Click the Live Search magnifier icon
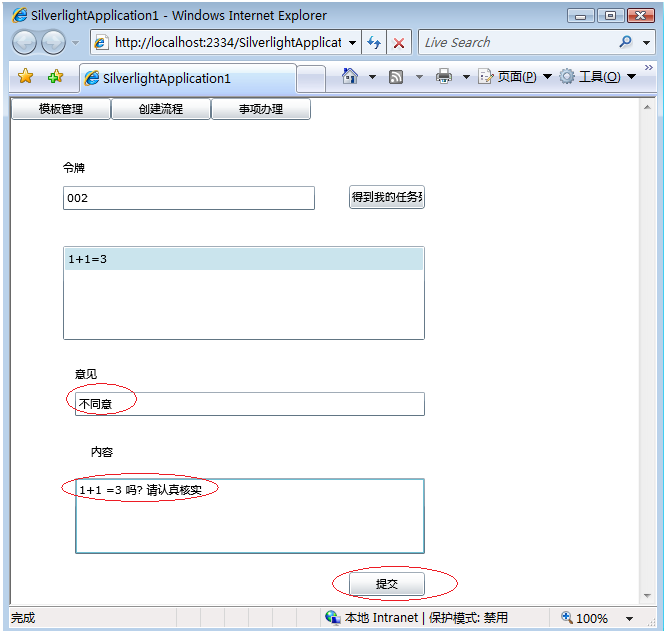 click(626, 42)
